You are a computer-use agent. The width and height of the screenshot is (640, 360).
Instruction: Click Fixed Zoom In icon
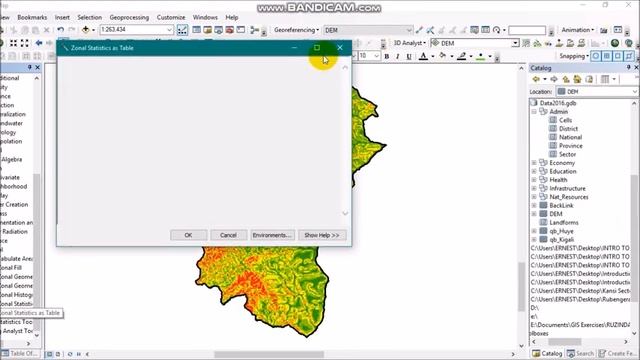[x=13, y=43]
